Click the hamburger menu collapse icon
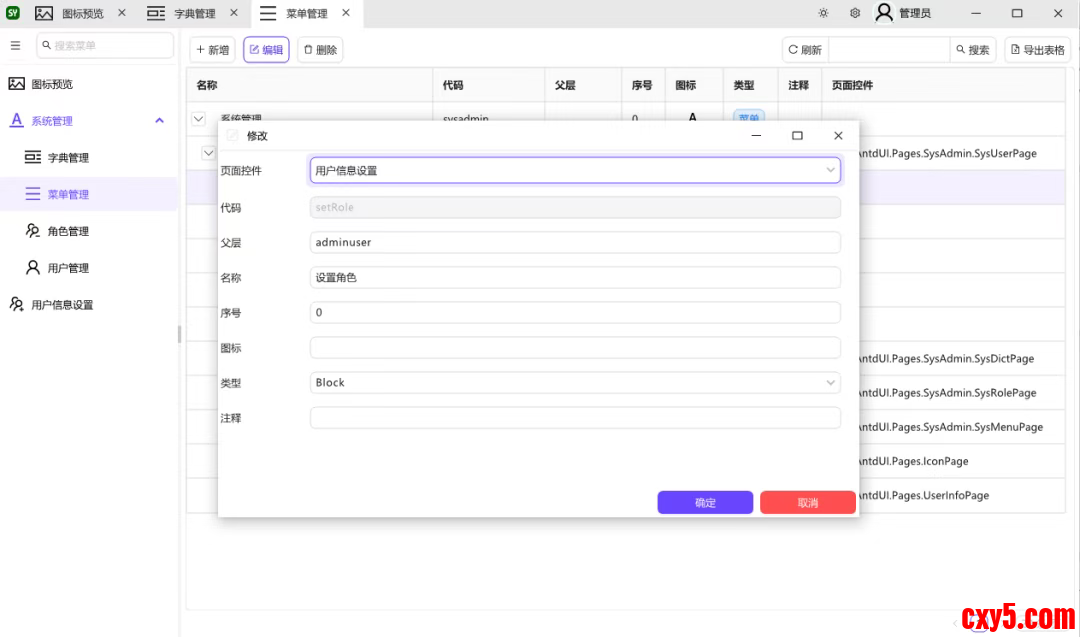 click(15, 46)
